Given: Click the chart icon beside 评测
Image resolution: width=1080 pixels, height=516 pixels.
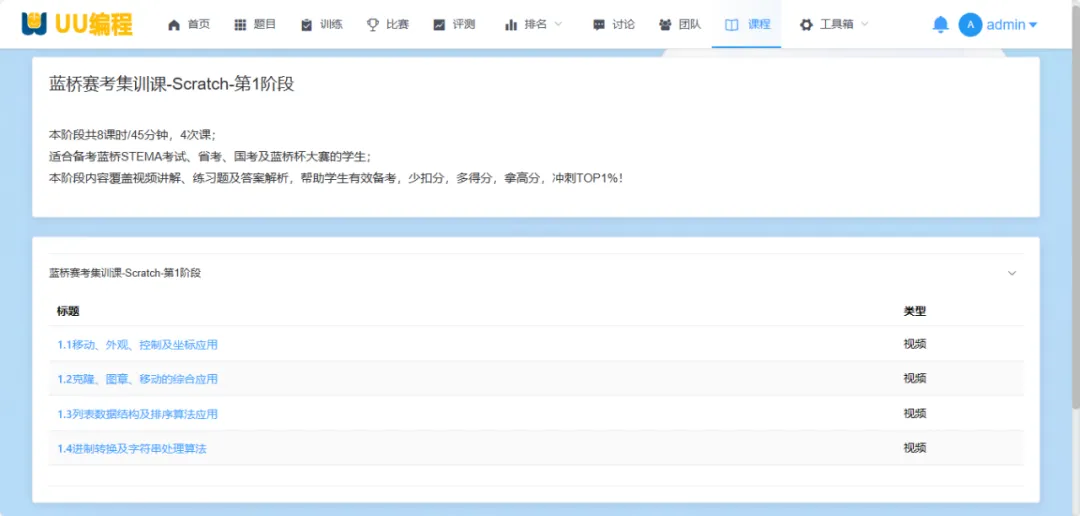Looking at the screenshot, I should [439, 25].
